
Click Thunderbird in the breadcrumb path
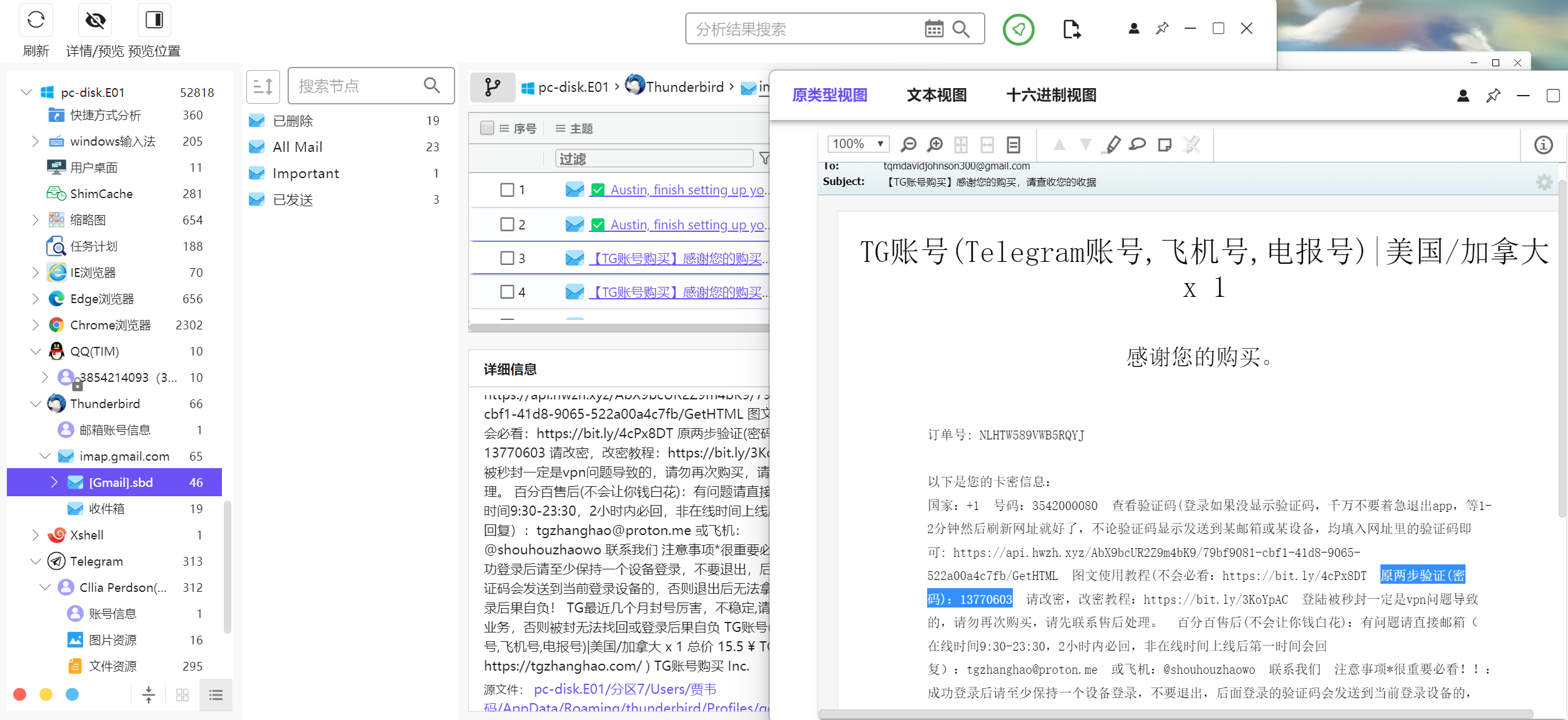685,87
